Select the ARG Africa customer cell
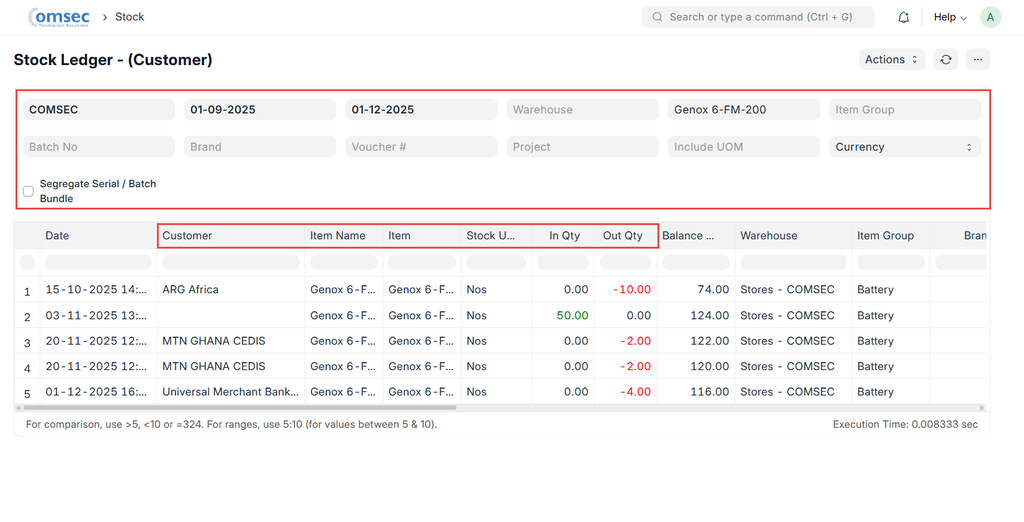 point(190,290)
